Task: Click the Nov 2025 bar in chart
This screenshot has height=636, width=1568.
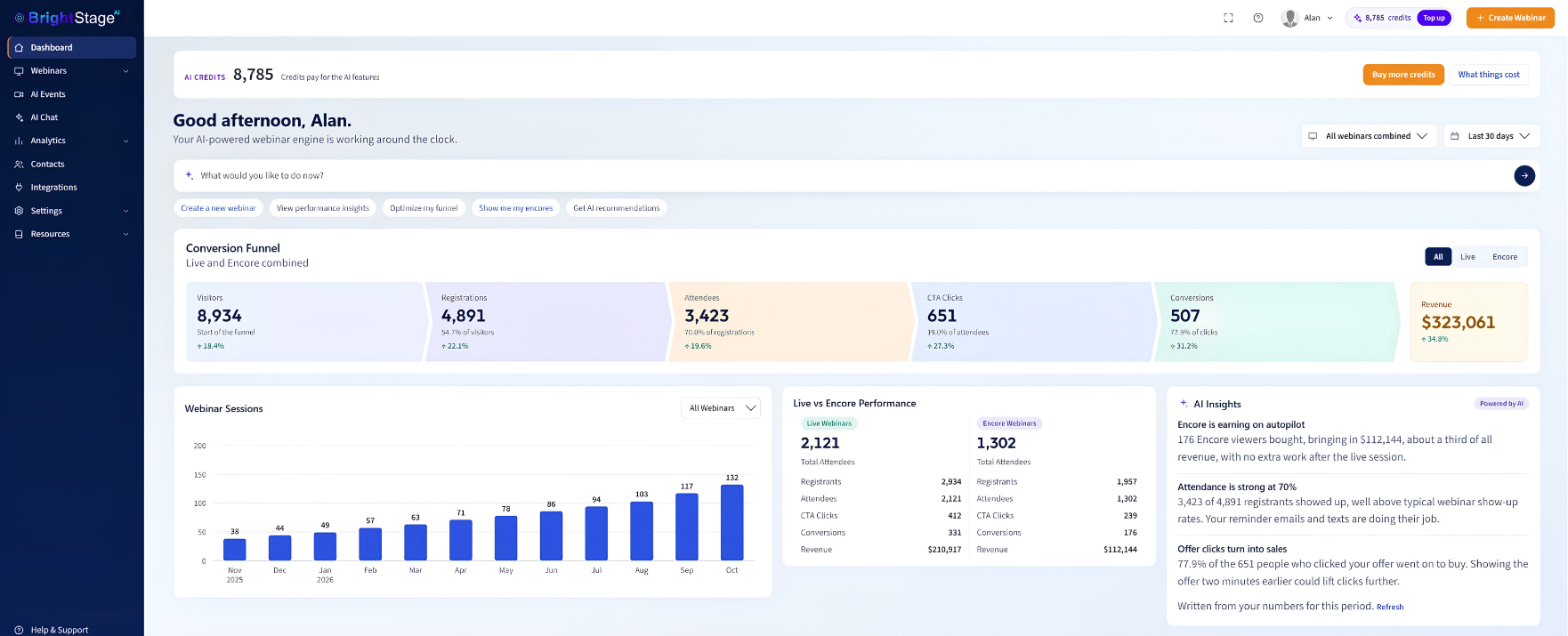Action: coord(235,550)
